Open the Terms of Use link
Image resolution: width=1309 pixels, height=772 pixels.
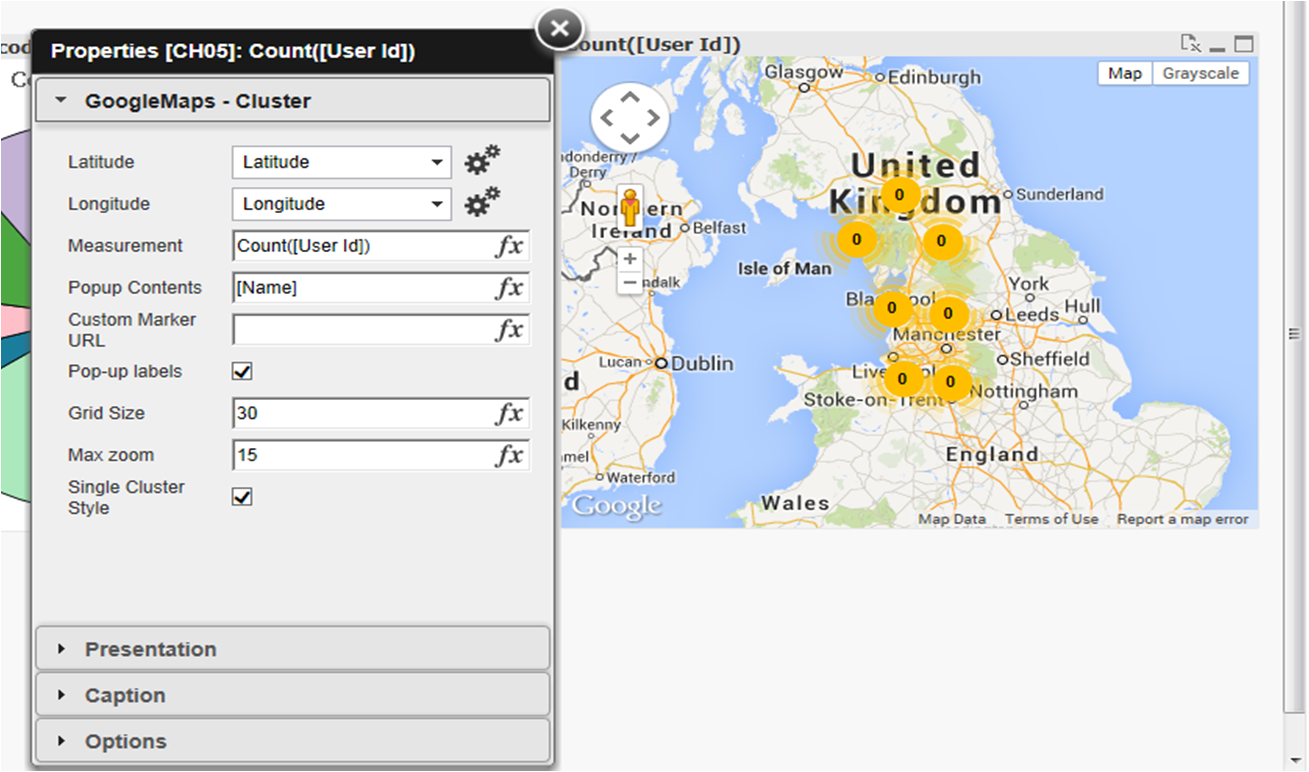click(1052, 519)
